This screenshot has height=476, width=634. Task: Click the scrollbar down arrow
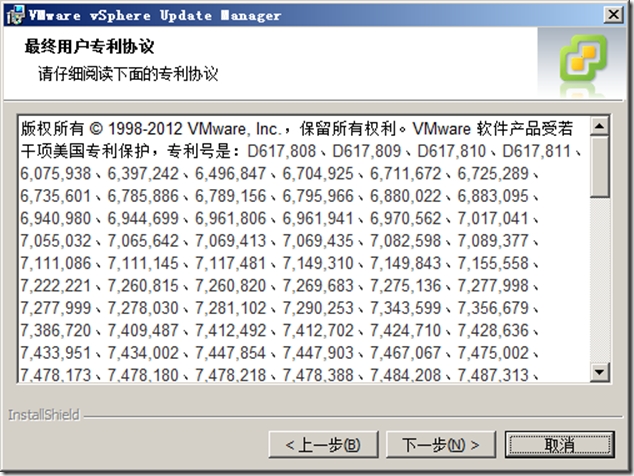(599, 372)
